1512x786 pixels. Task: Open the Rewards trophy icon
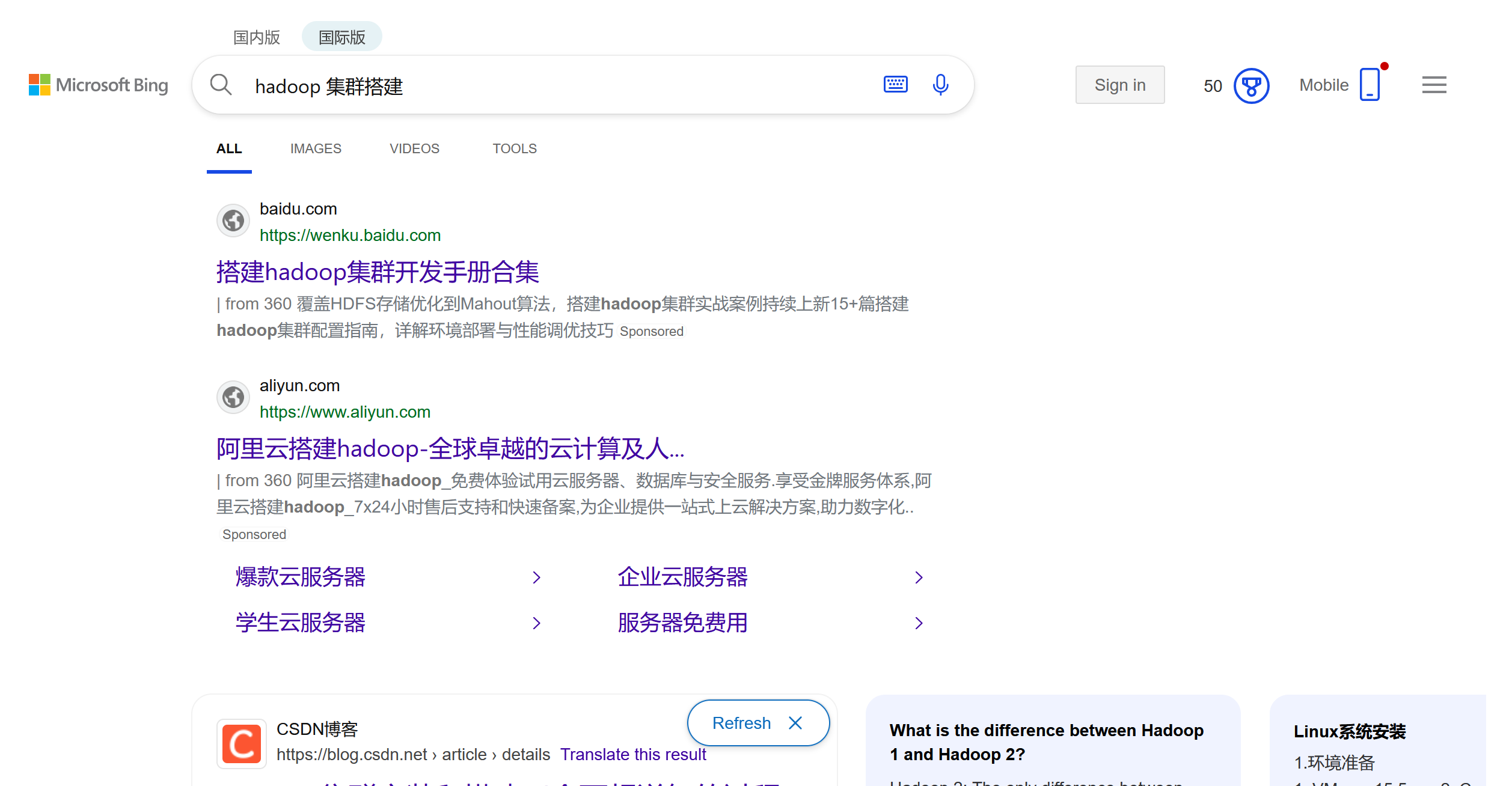[1251, 86]
